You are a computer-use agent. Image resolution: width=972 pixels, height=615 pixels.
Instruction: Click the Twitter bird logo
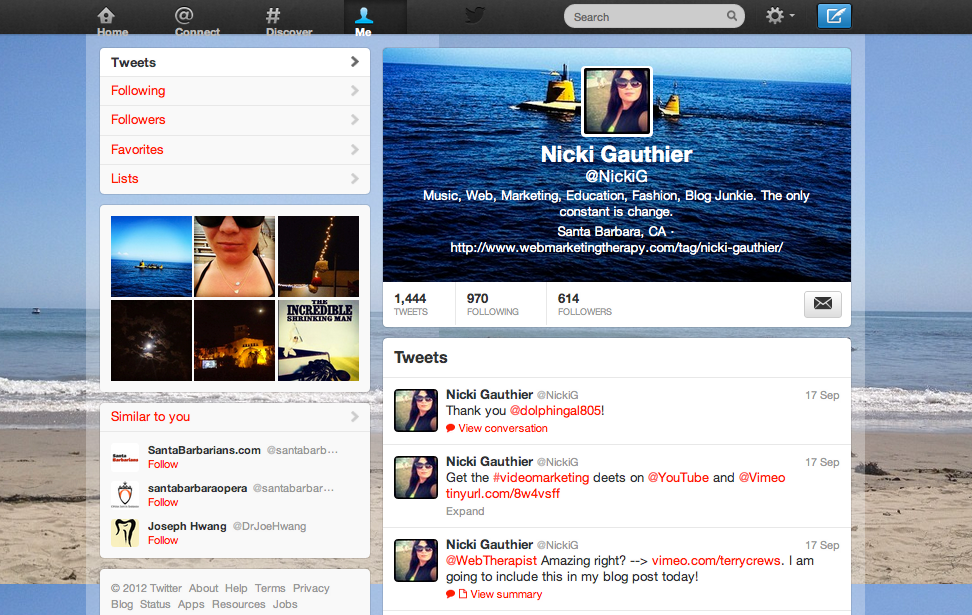pyautogui.click(x=475, y=15)
